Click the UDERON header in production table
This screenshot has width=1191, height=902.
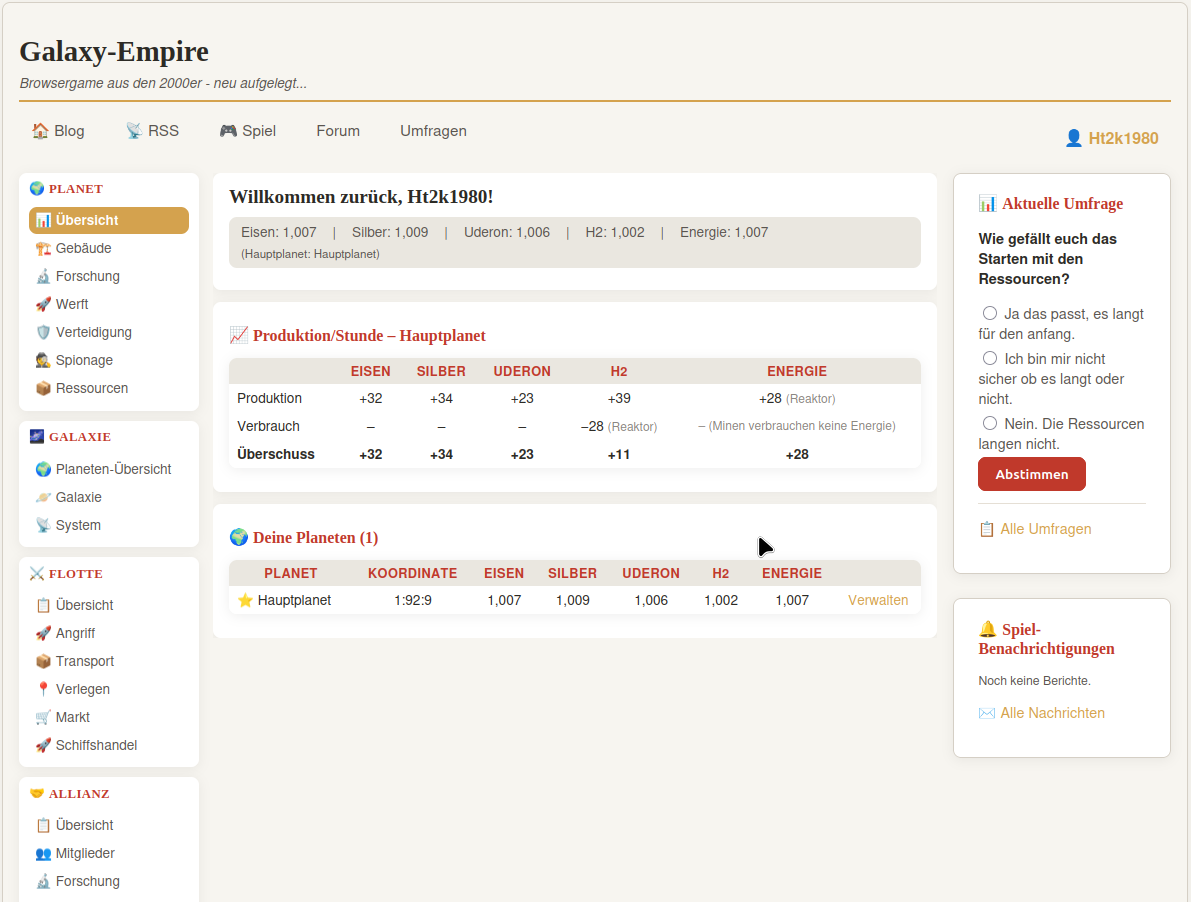522,371
